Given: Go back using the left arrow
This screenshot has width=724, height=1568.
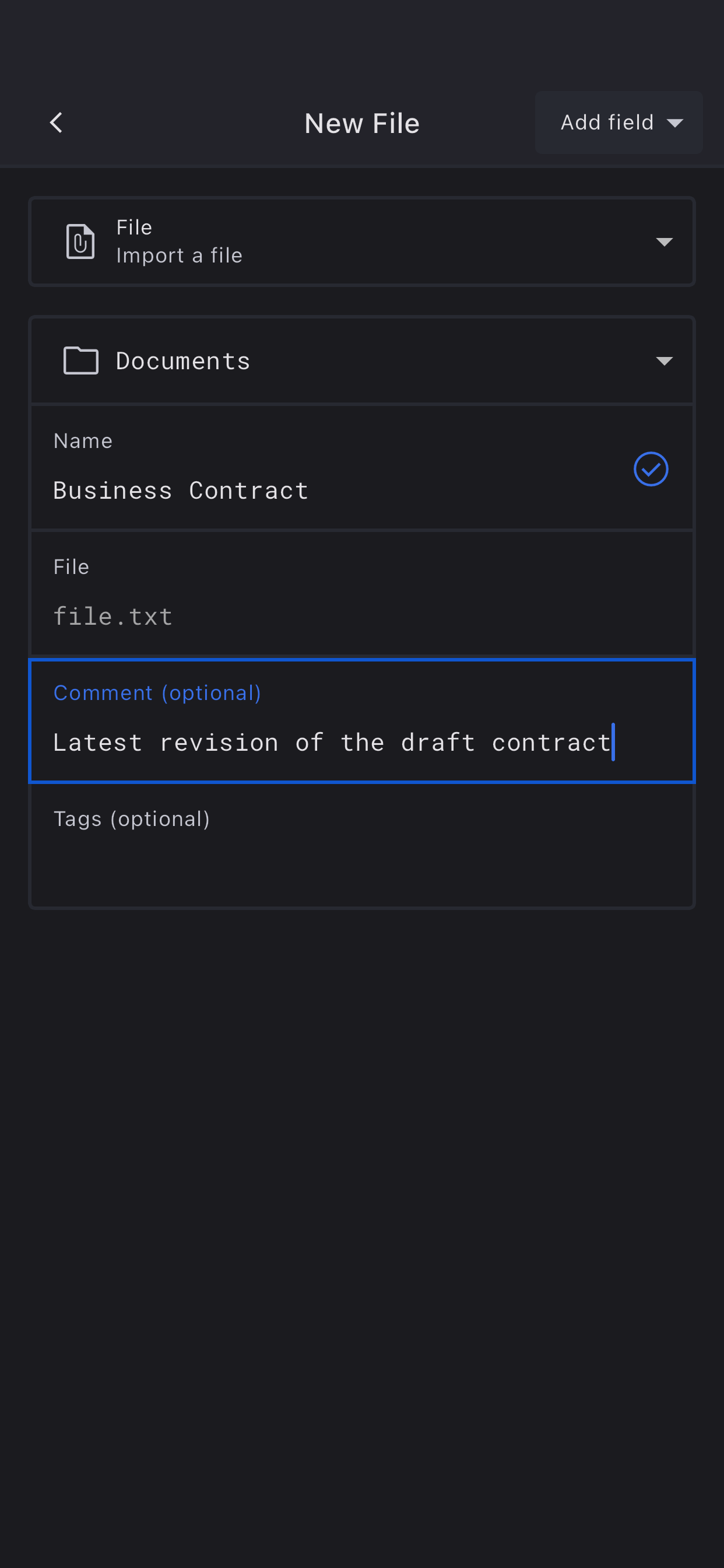Looking at the screenshot, I should tap(56, 123).
